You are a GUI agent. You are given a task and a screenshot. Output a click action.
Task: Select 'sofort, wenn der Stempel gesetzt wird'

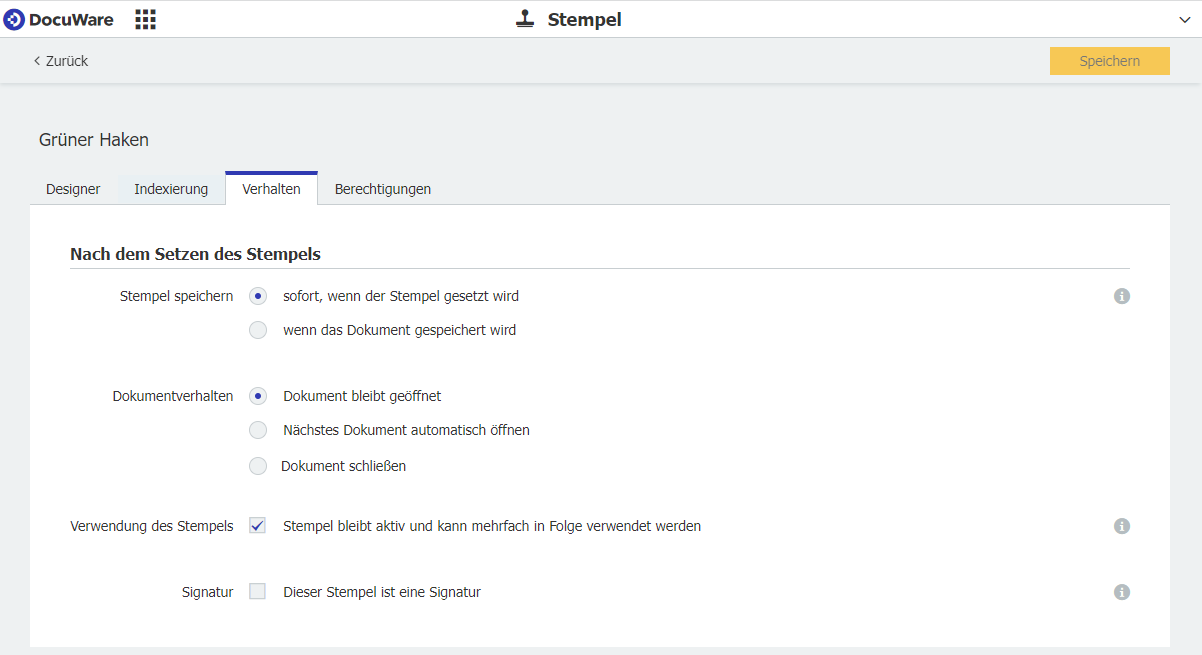[258, 296]
